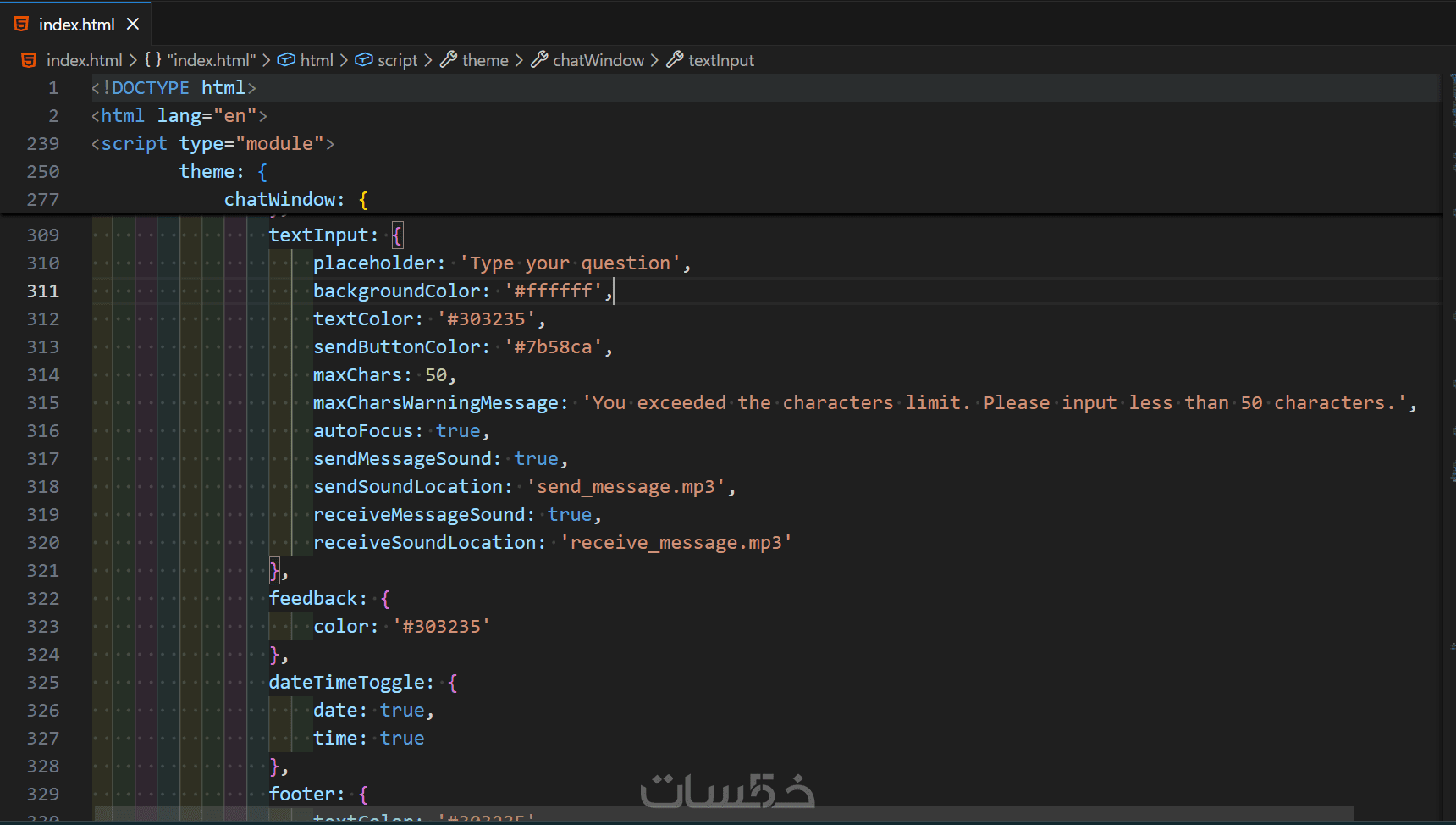Click the wrench icon beside theme breadcrumb
The height and width of the screenshot is (825, 1456).
pos(449,60)
